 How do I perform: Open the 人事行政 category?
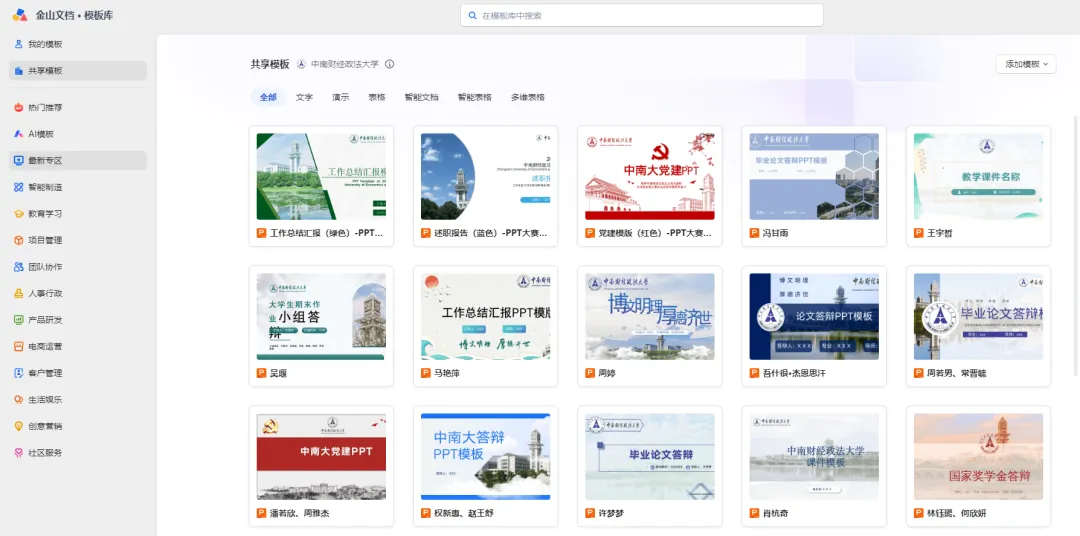(78, 293)
